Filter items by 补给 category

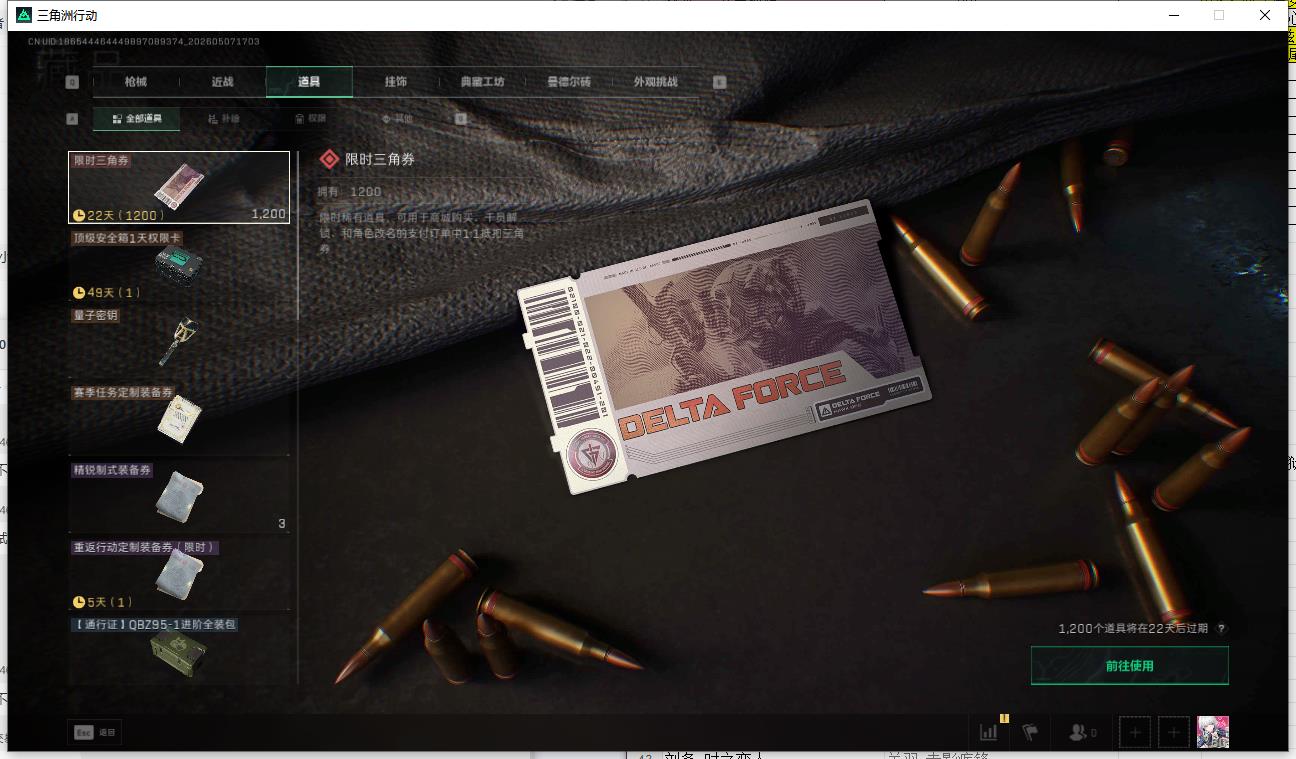point(224,119)
